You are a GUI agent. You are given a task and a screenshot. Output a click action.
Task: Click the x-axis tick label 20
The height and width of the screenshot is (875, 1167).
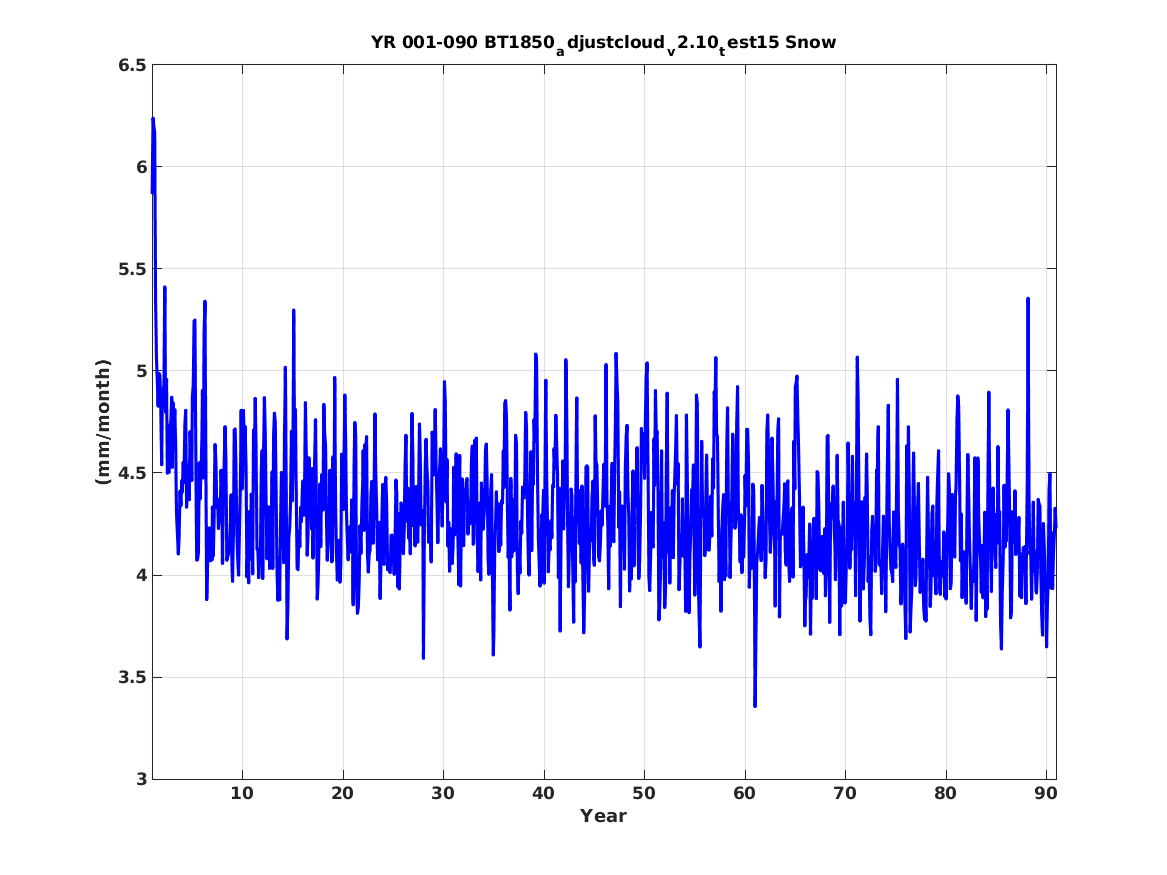(342, 794)
